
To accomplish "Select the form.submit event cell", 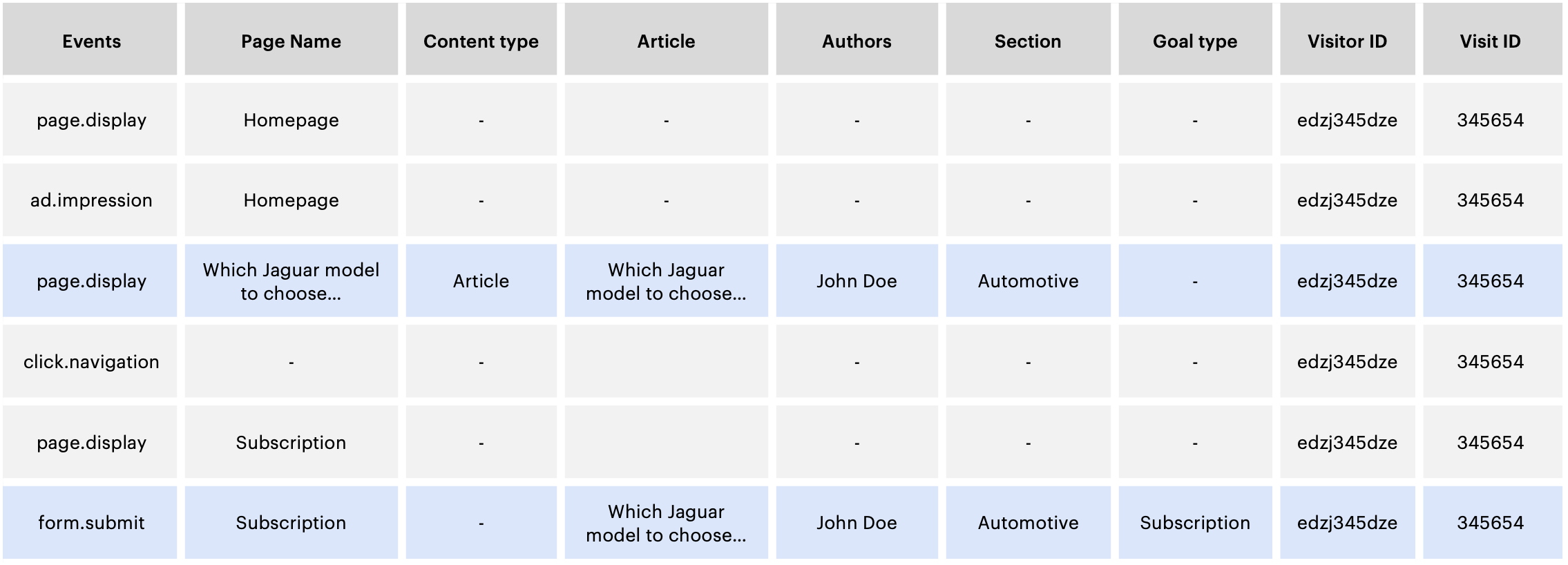I will 91,523.
